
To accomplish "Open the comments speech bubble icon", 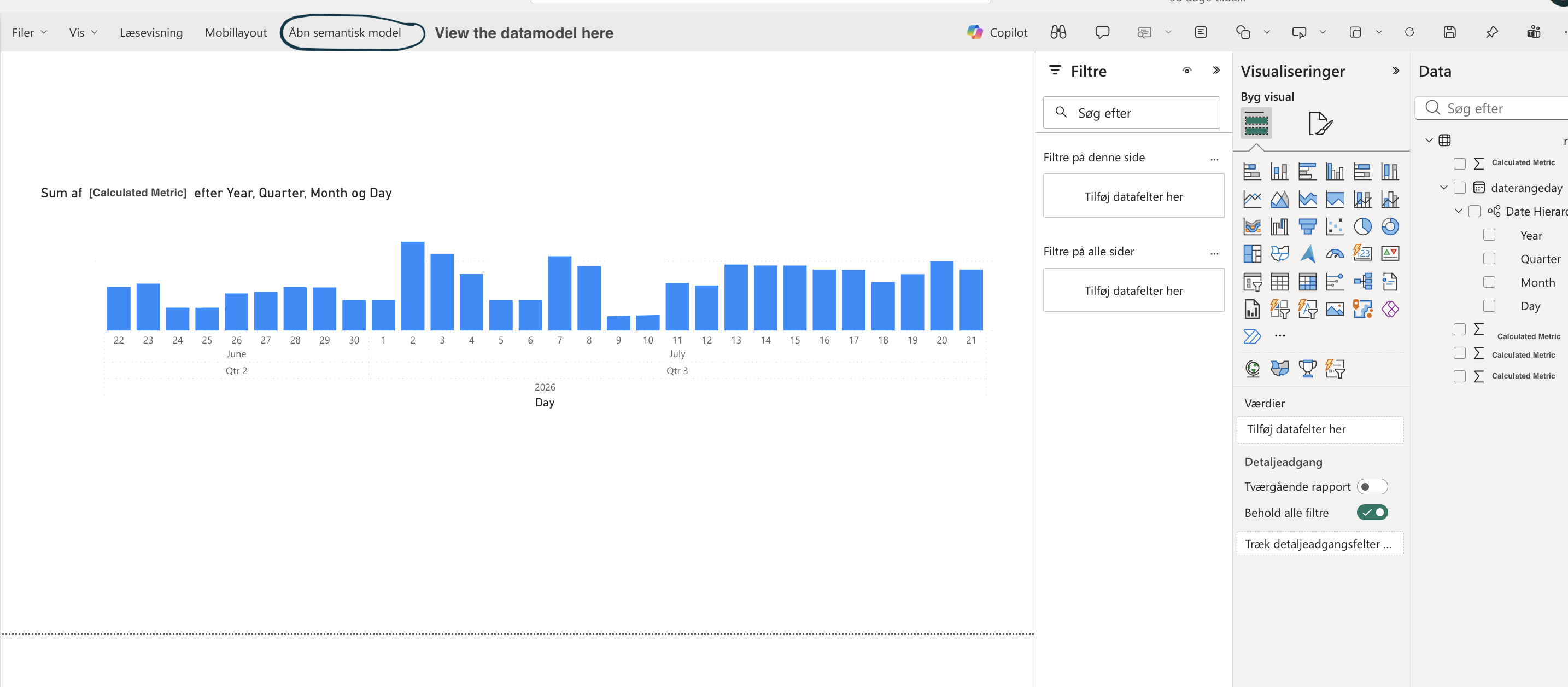I will click(1102, 32).
